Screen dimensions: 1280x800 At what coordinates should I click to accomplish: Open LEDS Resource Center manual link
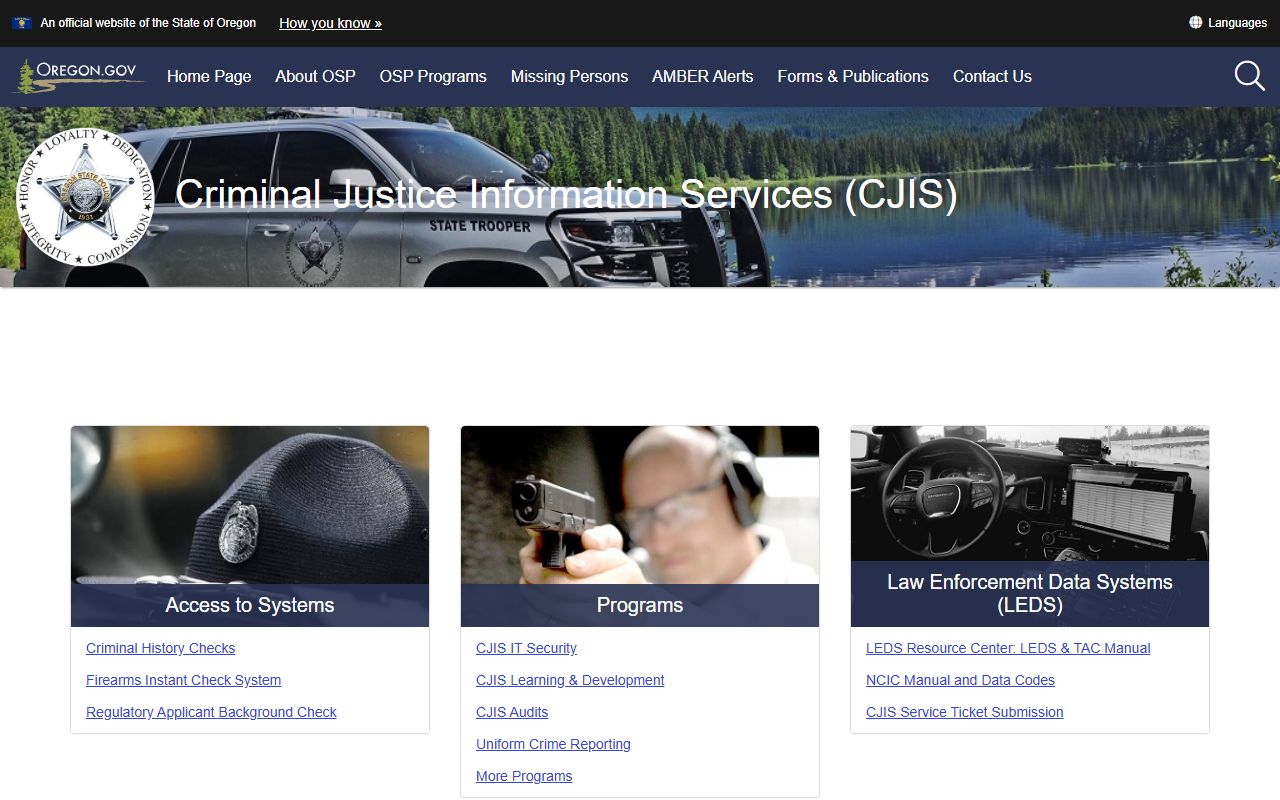[x=1008, y=648]
